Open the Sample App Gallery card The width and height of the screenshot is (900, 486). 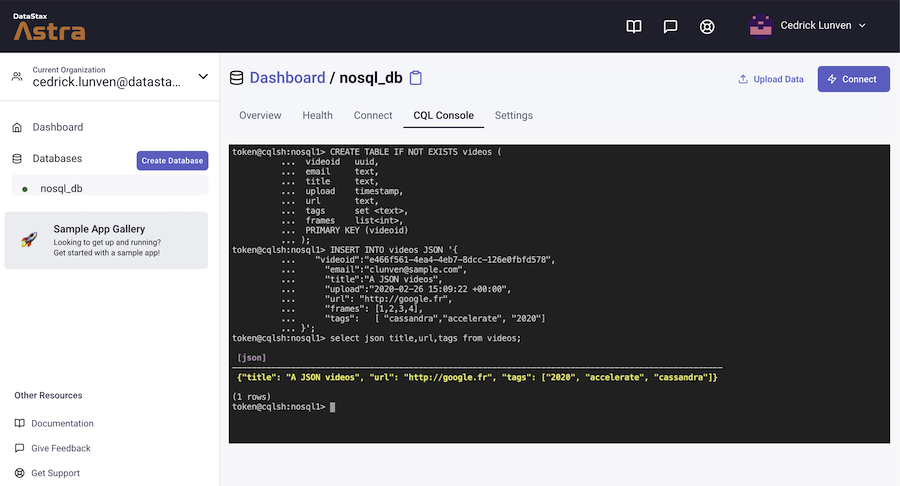[106, 240]
